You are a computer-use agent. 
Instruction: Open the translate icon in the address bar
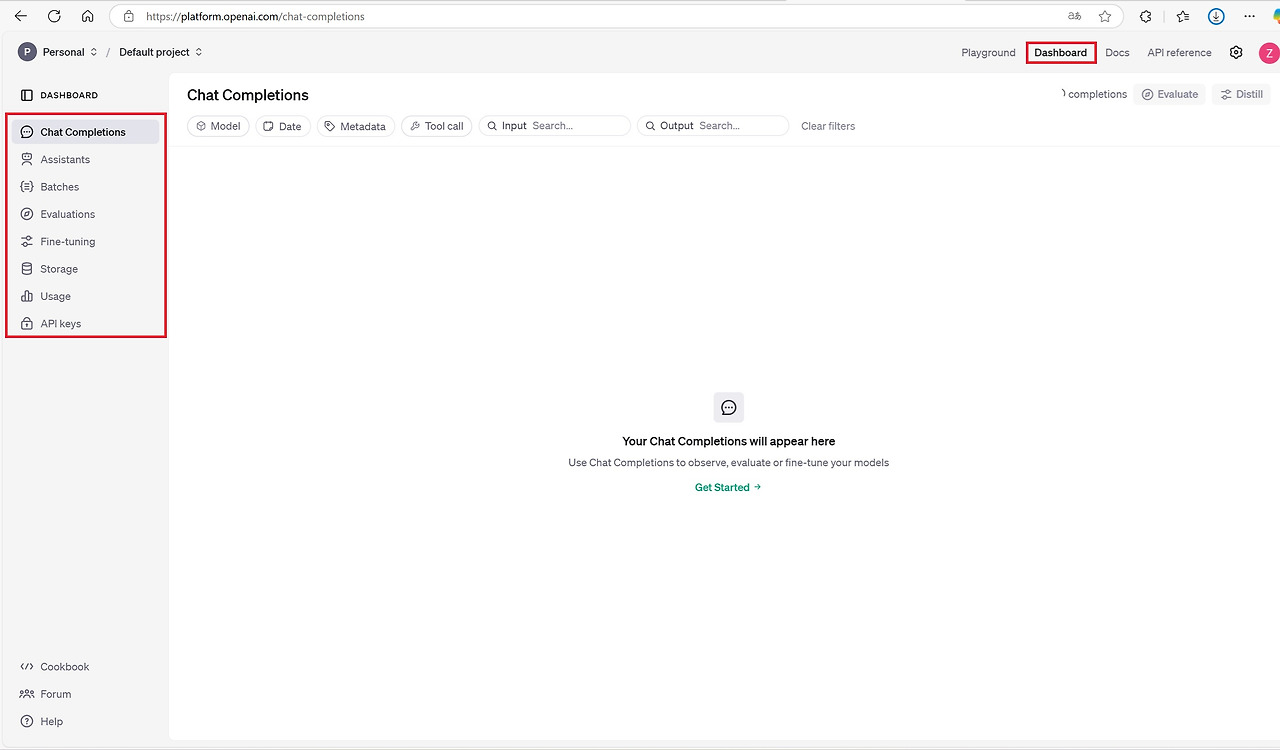tap(1075, 16)
